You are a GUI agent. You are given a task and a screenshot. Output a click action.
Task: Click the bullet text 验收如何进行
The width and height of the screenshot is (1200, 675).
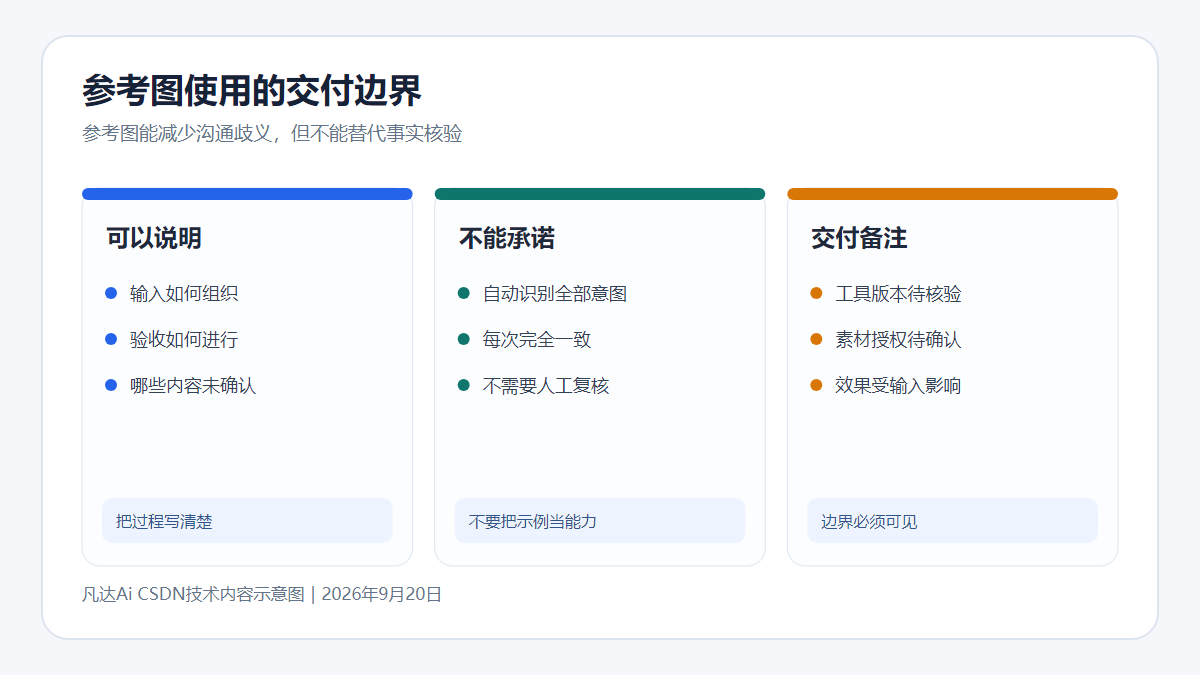click(184, 340)
